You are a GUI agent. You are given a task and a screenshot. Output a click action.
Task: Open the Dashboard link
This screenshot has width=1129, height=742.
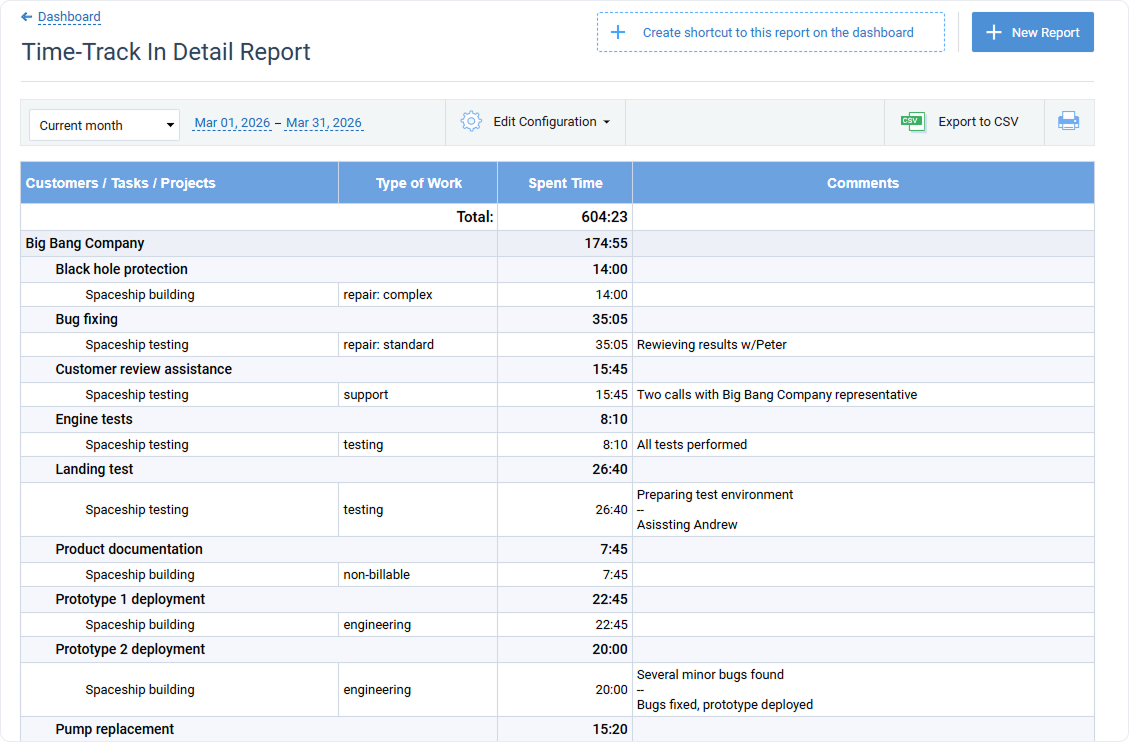coord(69,16)
